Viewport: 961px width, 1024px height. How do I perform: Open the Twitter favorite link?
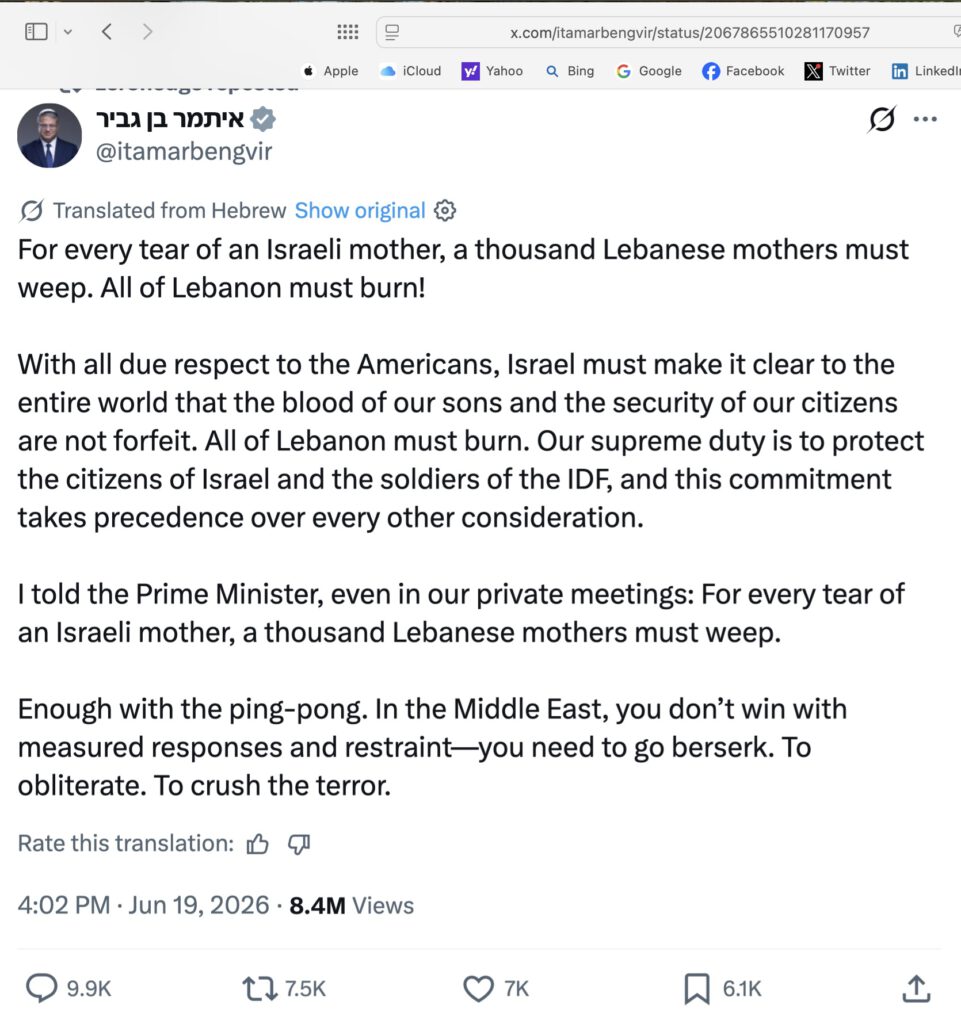pos(838,71)
